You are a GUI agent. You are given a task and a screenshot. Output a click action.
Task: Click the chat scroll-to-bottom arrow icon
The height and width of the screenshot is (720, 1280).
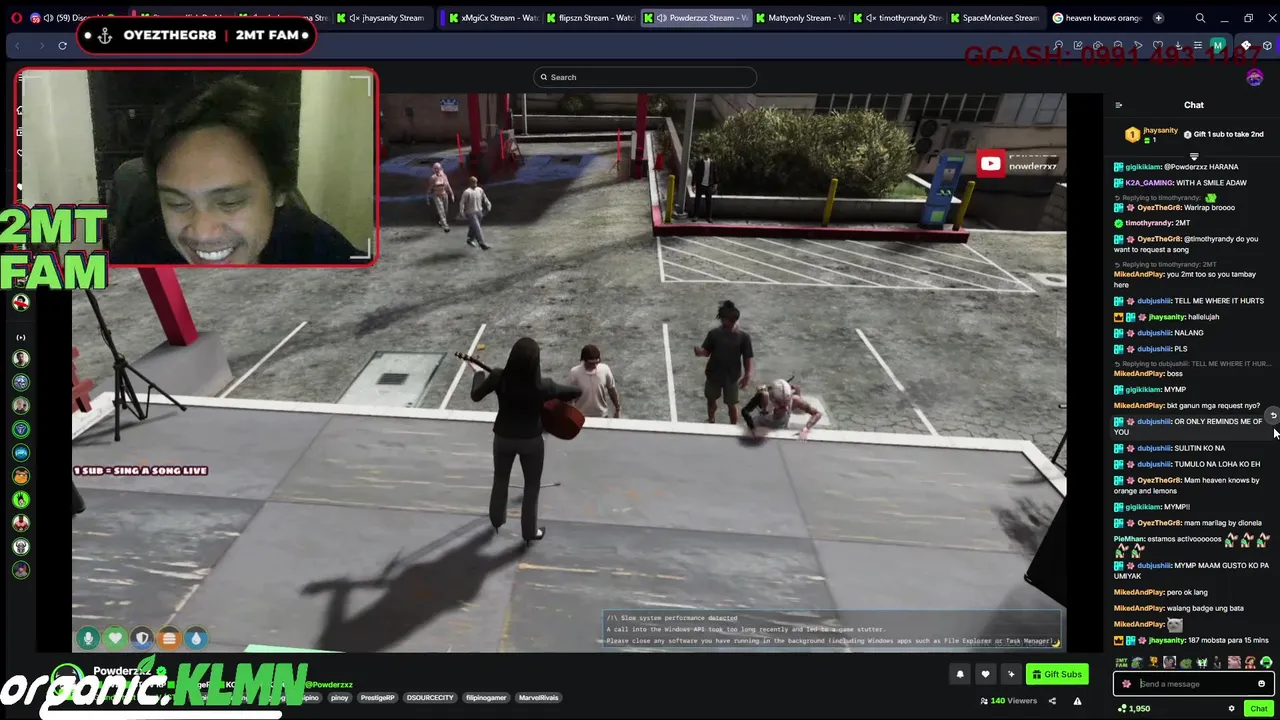pos(1273,415)
